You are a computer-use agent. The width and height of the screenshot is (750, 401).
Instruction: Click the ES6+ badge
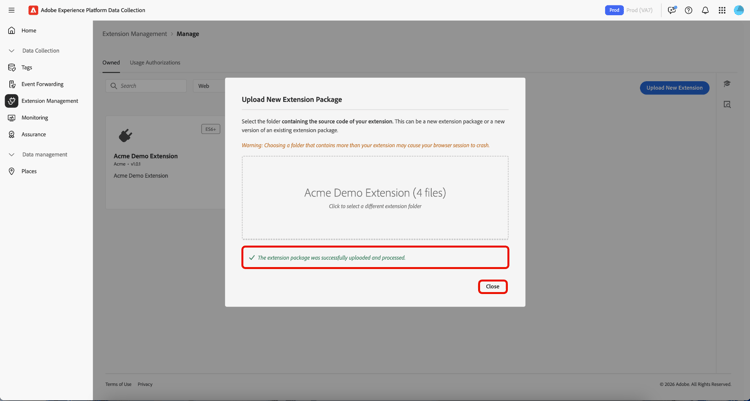[210, 129]
